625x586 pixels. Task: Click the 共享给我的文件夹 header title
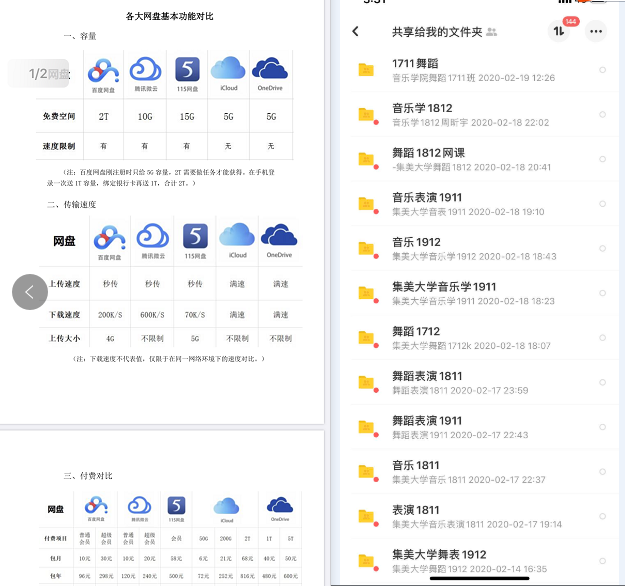(x=437, y=32)
